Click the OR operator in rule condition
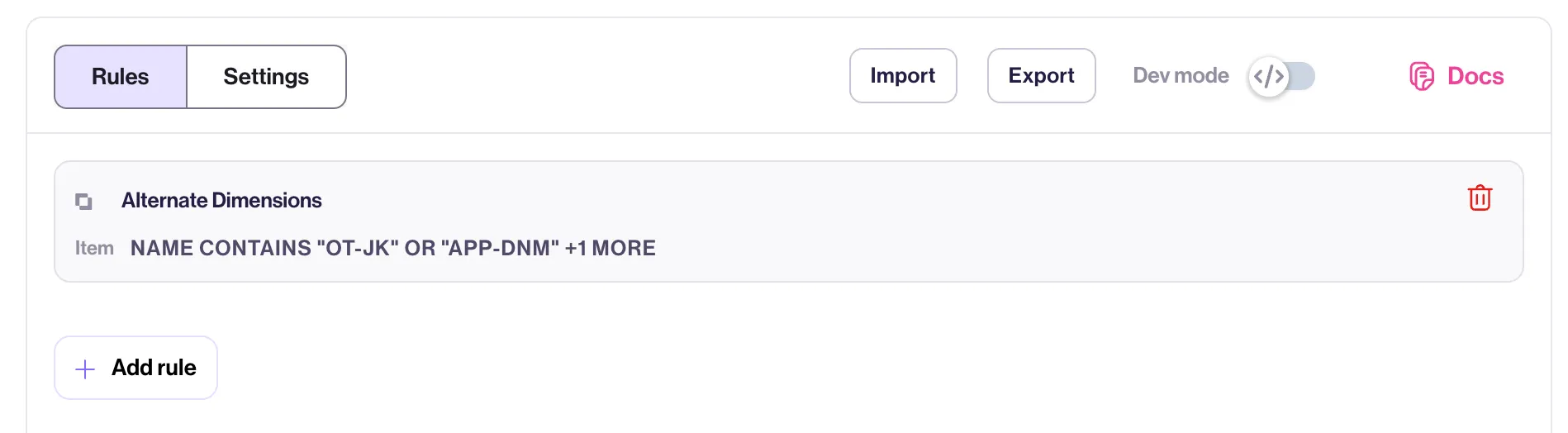Viewport: 1568px width, 433px height. (x=420, y=248)
